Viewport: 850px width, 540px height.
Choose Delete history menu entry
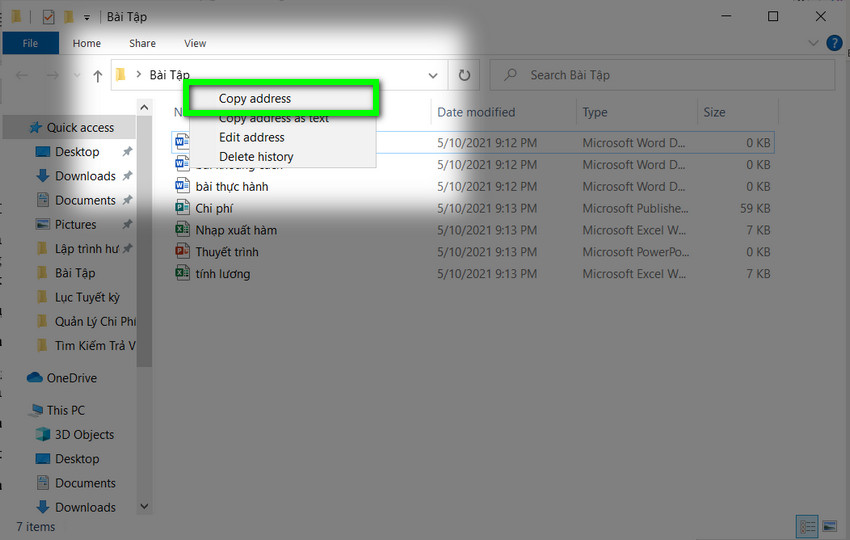pyautogui.click(x=256, y=157)
